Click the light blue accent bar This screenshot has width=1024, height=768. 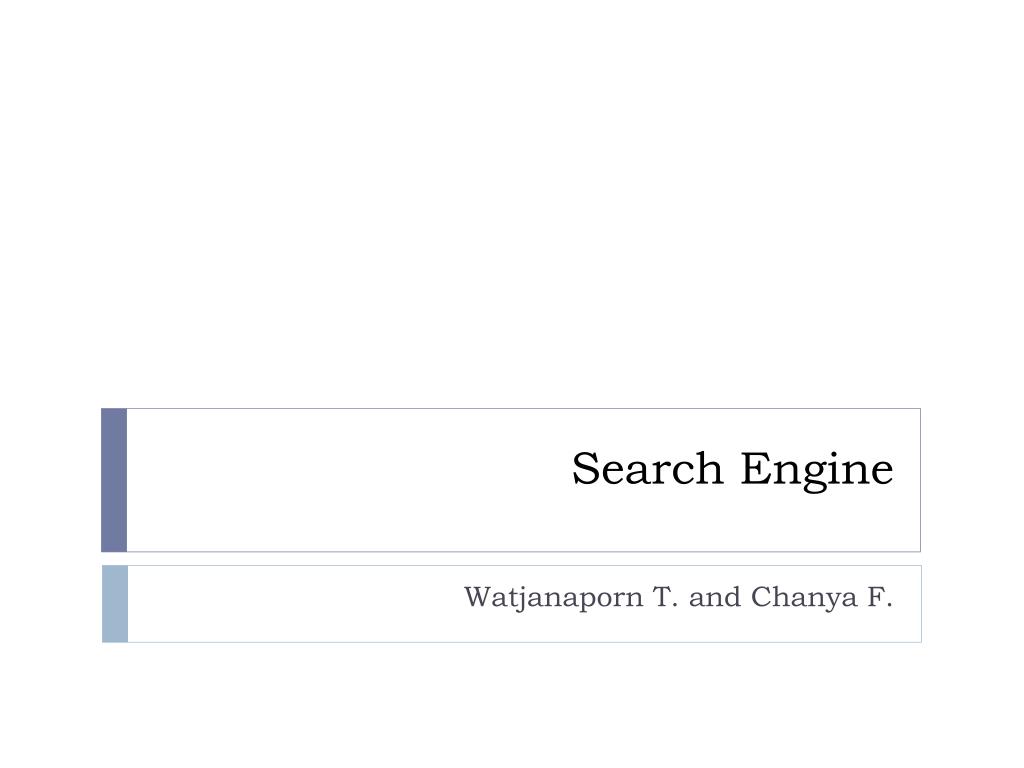coord(115,604)
